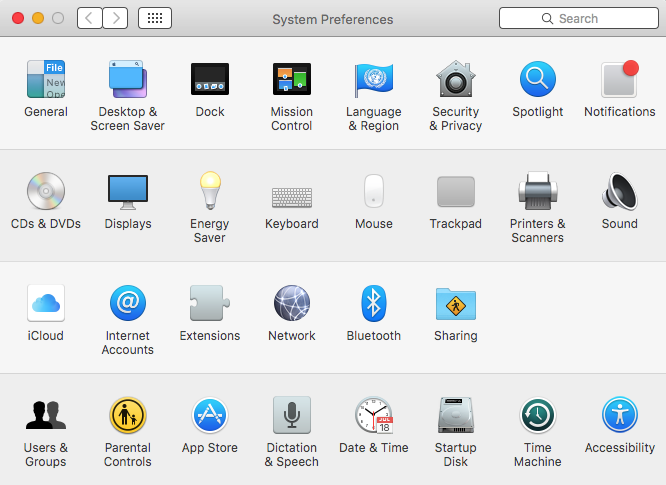Minimize the window with yellow button
This screenshot has width=666, height=485.
pyautogui.click(x=38, y=18)
